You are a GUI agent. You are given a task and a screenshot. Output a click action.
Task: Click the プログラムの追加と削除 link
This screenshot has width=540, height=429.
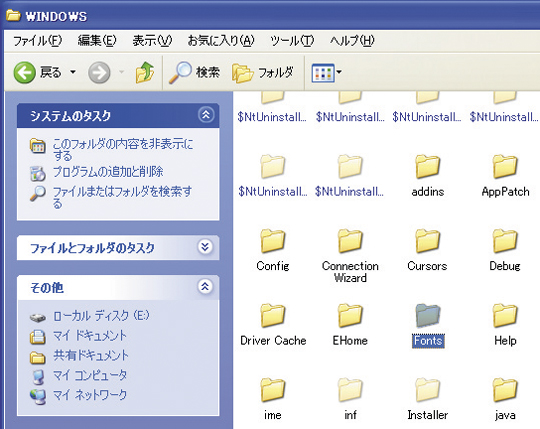click(x=108, y=172)
